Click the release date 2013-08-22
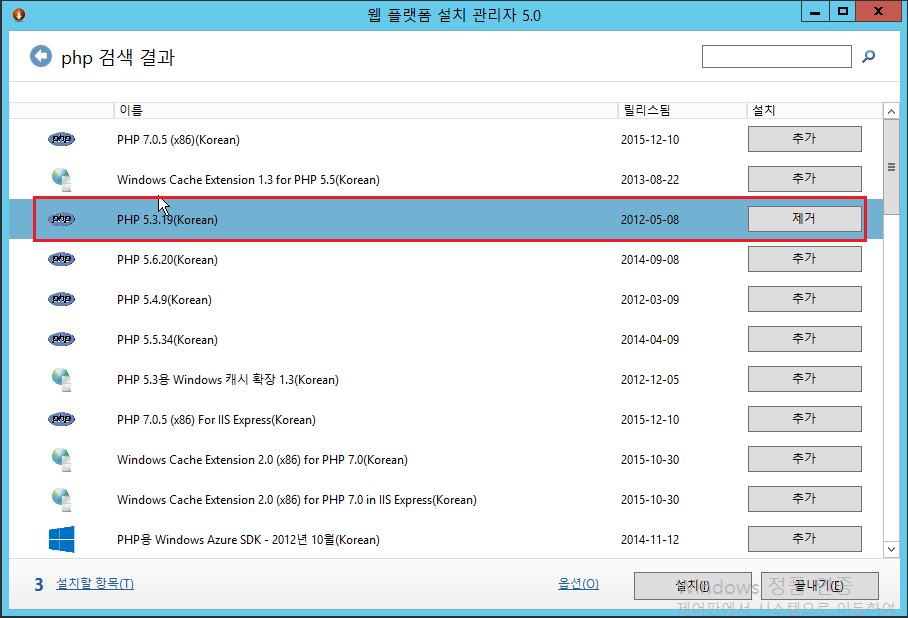 pyautogui.click(x=650, y=180)
